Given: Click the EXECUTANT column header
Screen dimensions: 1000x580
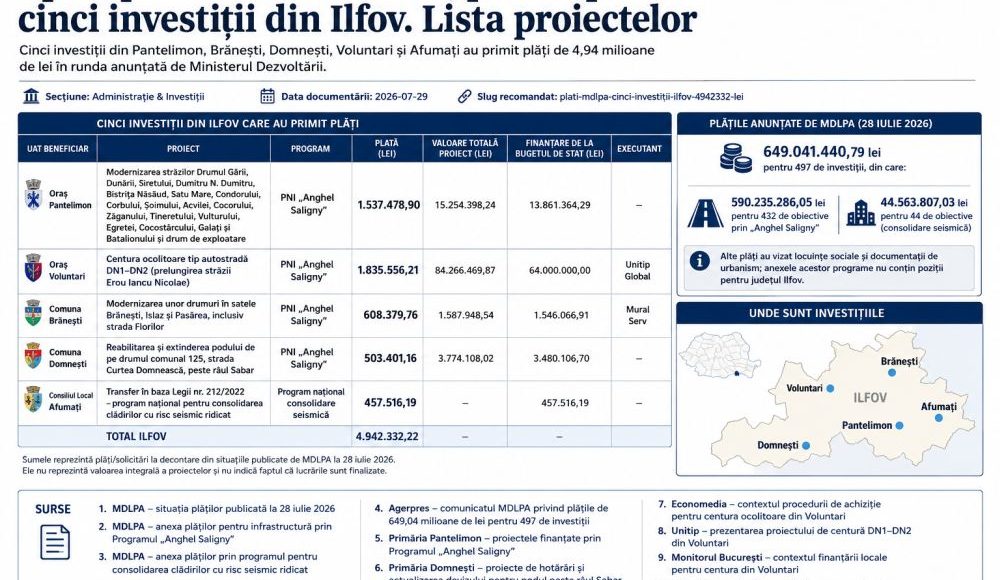Looking at the screenshot, I should tap(640, 149).
